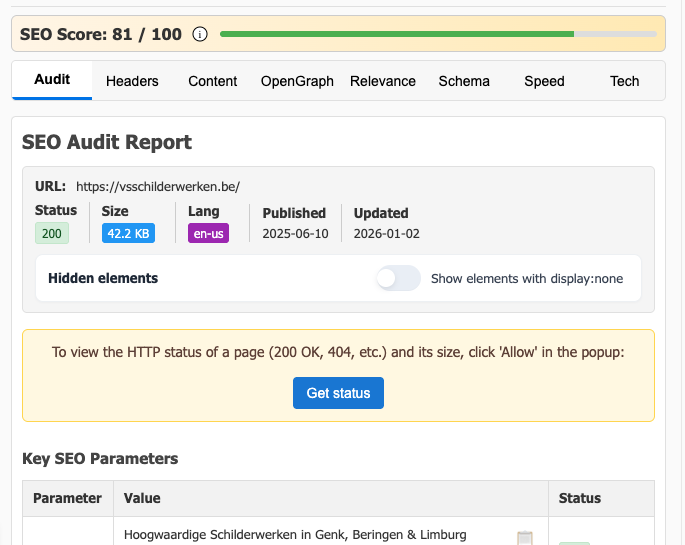This screenshot has height=545, width=685.
Task: Click the info icon beside SEO Score
Action: pyautogui.click(x=199, y=34)
